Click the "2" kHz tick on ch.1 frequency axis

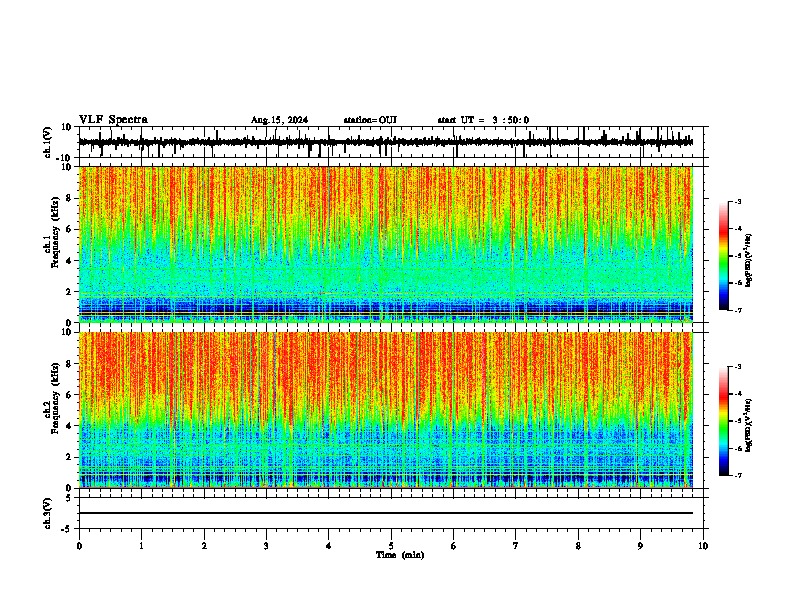(69, 292)
